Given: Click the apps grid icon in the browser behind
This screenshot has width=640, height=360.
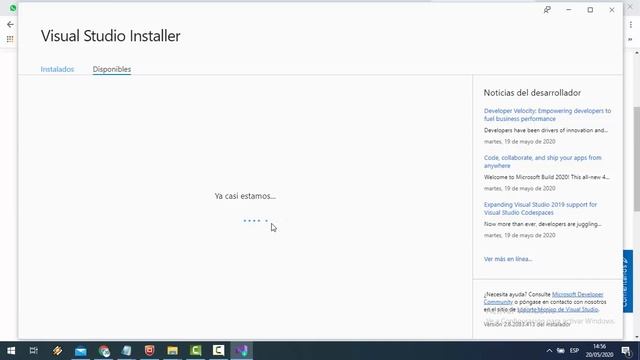Looking at the screenshot, I should click(x=10, y=39).
